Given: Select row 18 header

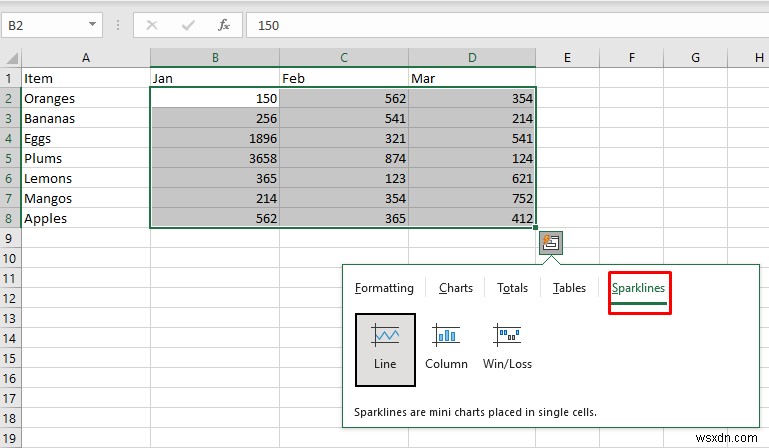Looking at the screenshot, I should click(10, 419).
